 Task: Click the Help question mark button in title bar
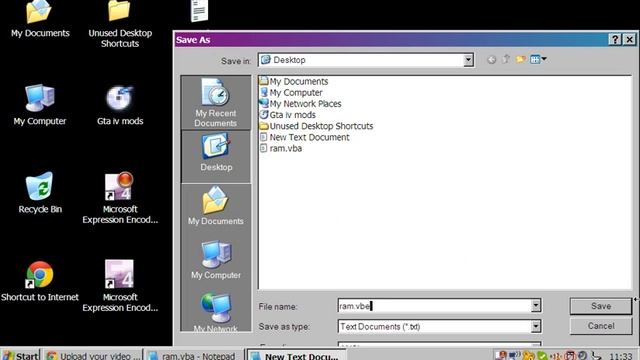pyautogui.click(x=615, y=40)
